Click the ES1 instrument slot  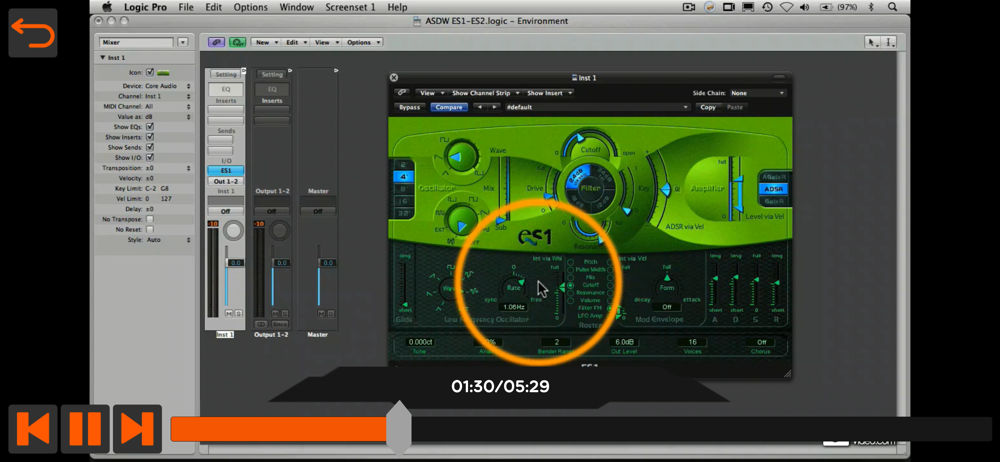point(226,170)
